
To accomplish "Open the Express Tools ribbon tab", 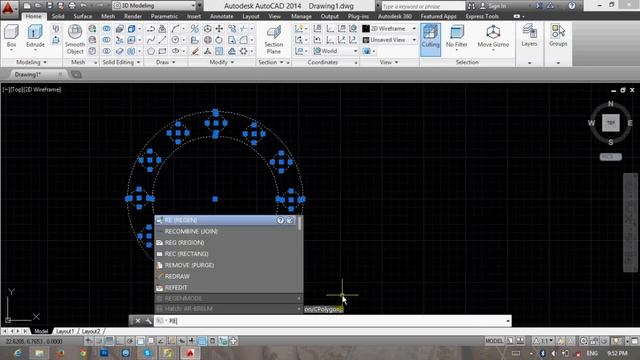I will point(482,16).
